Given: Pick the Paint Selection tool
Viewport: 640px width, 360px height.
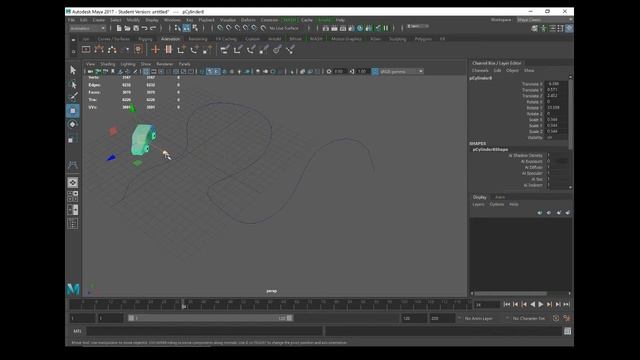Looking at the screenshot, I should click(x=73, y=98).
